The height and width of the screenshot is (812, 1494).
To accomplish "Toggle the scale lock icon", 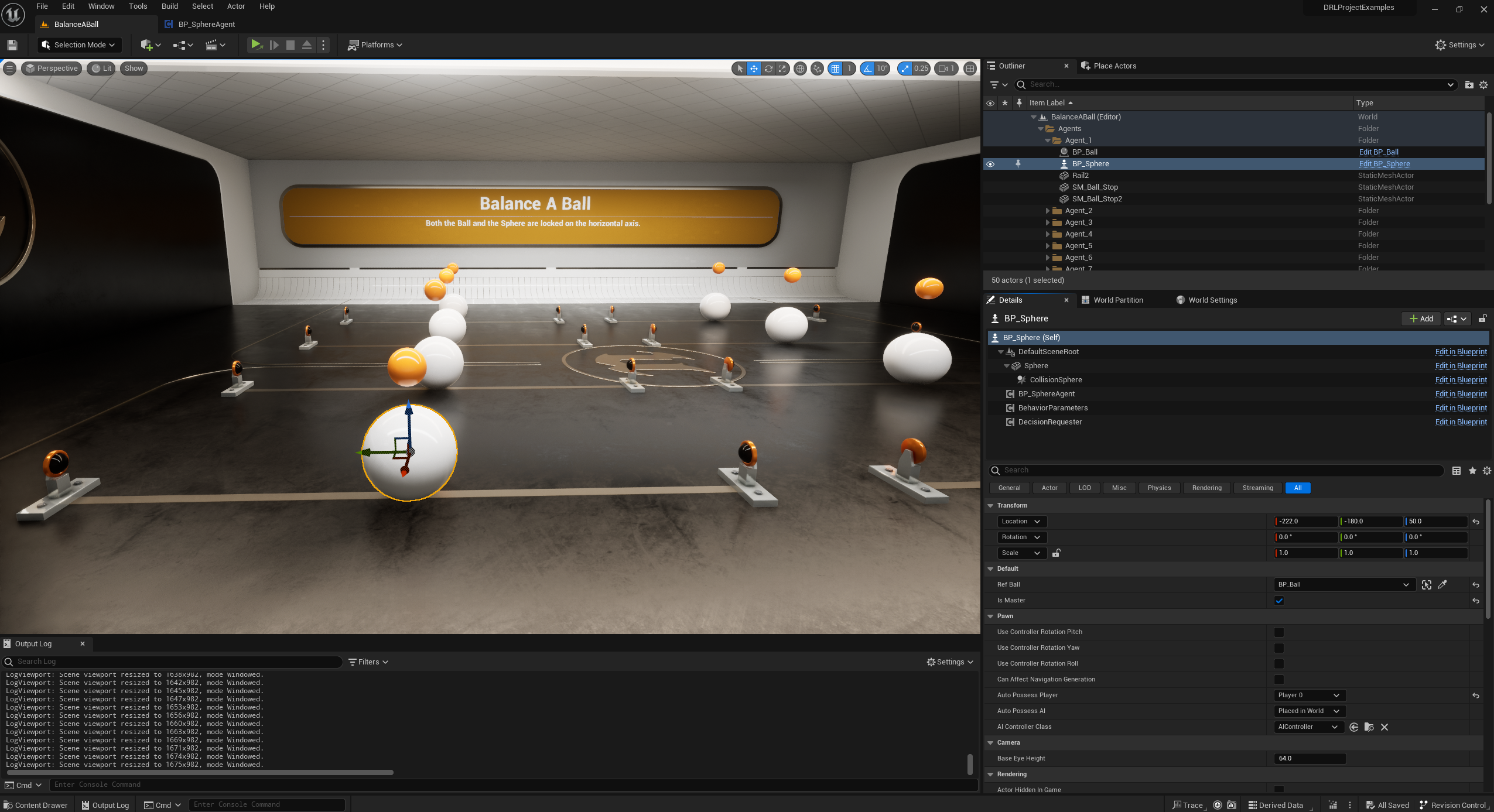I will tap(1056, 553).
